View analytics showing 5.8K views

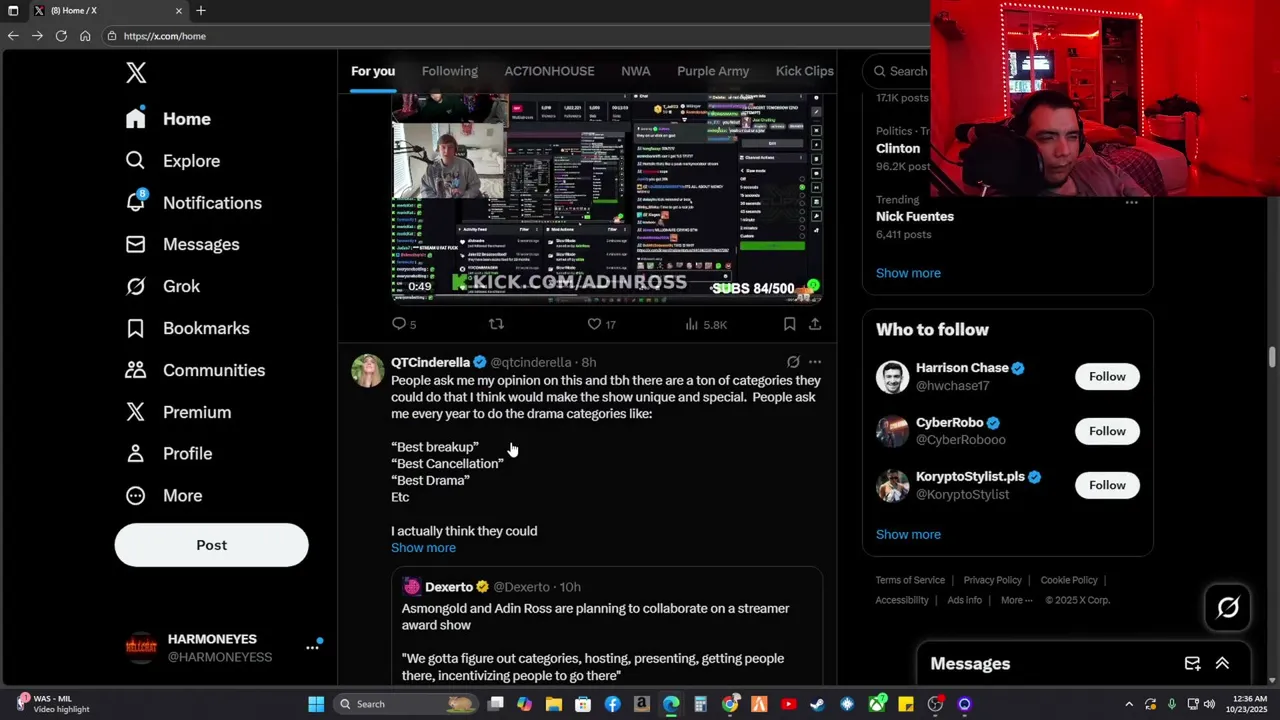coord(706,324)
